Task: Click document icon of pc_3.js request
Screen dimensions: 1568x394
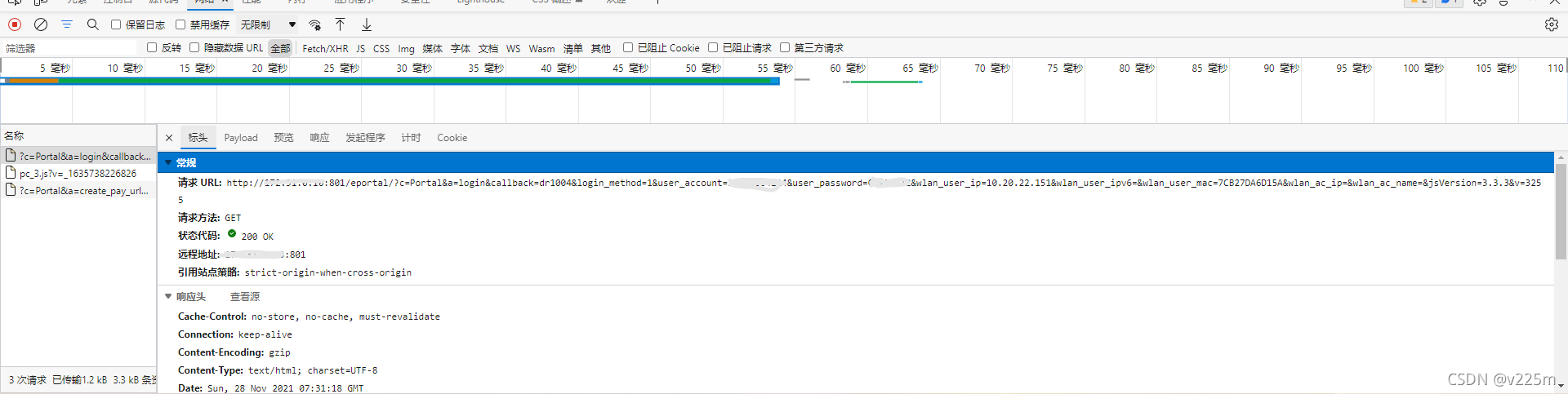Action: coord(11,172)
